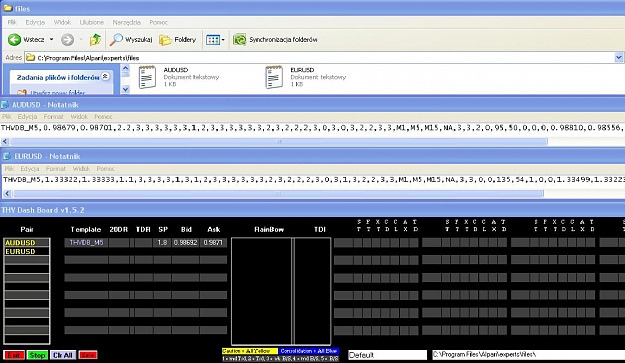Open Widok menu in files window
Image resolution: width=625 pixels, height=363 pixels.
pyautogui.click(x=62, y=22)
